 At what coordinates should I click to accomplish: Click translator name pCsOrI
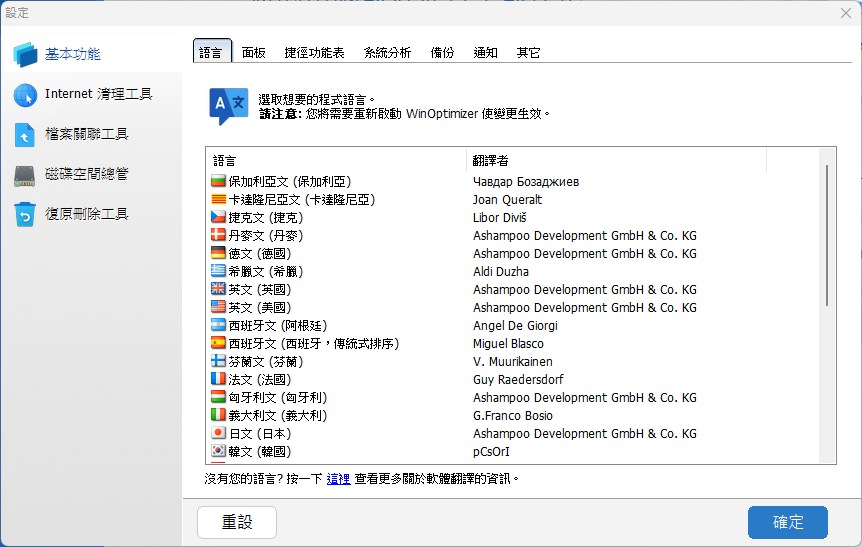coord(491,451)
